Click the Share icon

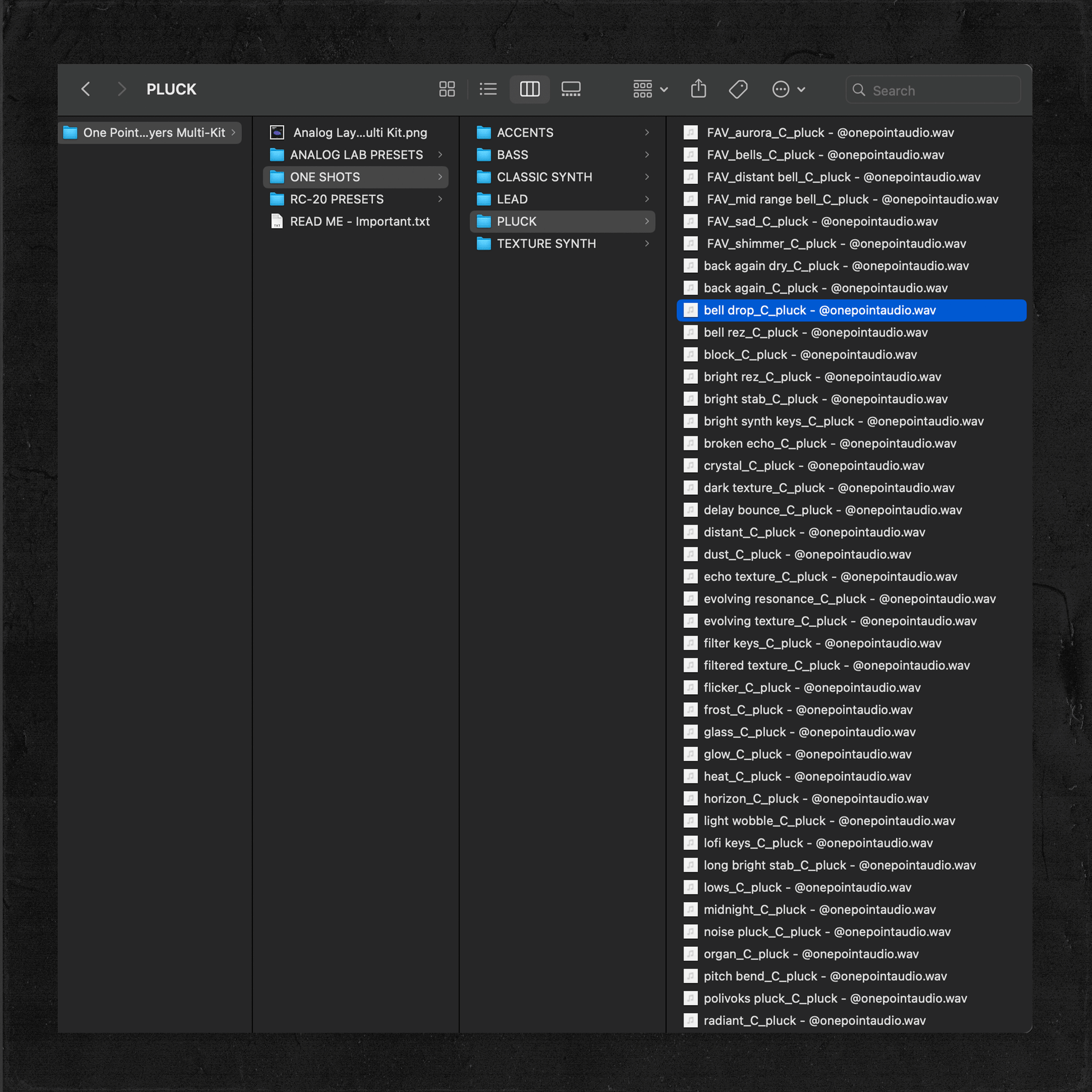(699, 89)
